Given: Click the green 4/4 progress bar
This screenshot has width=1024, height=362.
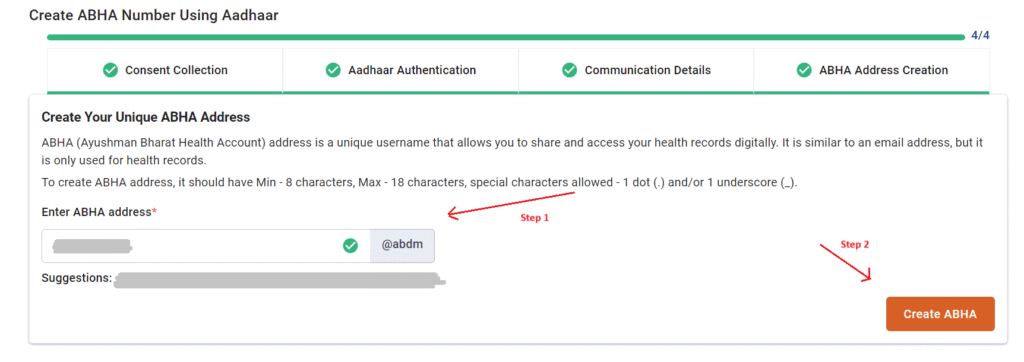Looking at the screenshot, I should pos(505,37).
